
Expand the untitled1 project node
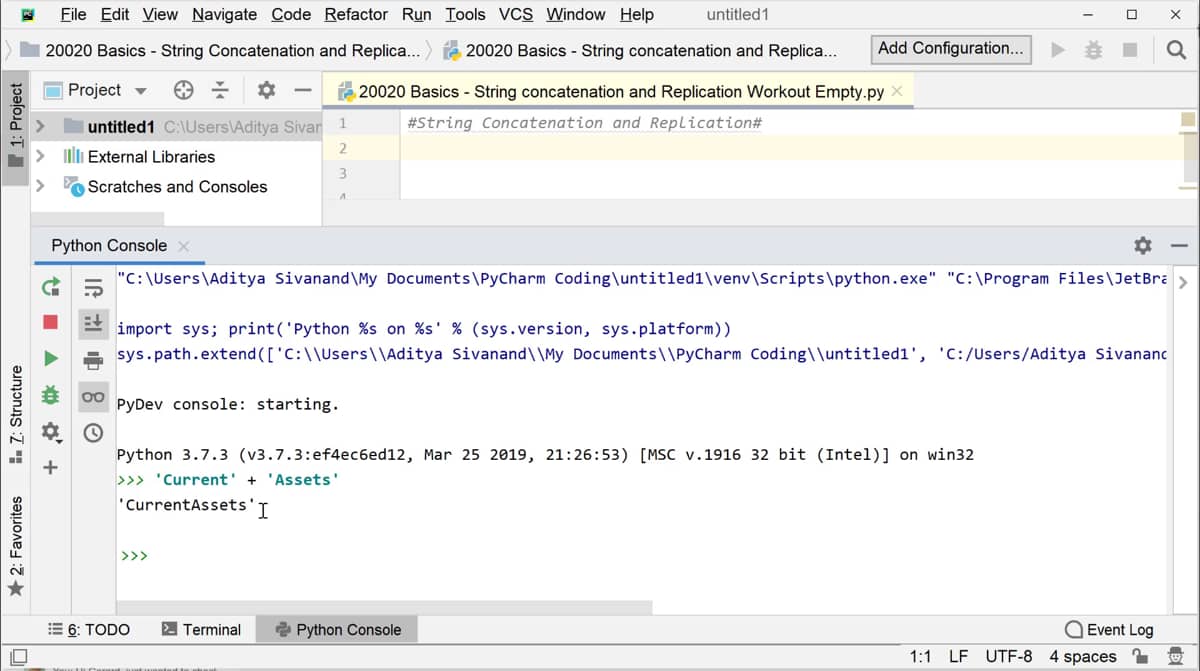tap(41, 127)
